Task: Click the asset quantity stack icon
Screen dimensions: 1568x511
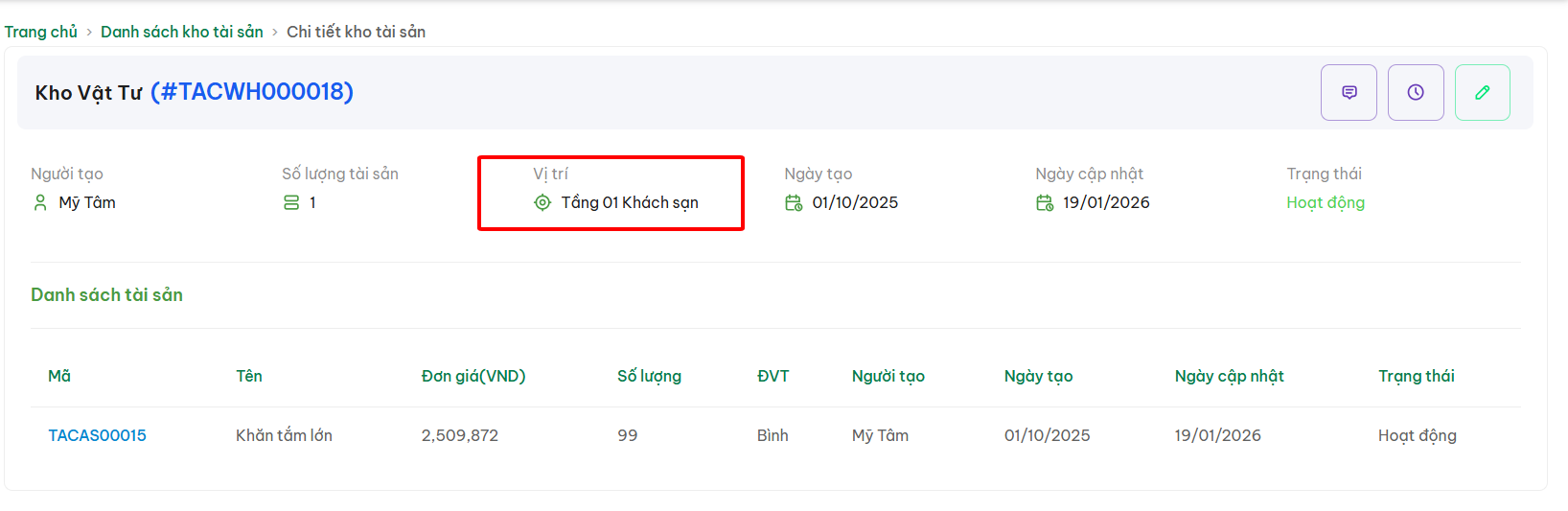Action: (291, 202)
